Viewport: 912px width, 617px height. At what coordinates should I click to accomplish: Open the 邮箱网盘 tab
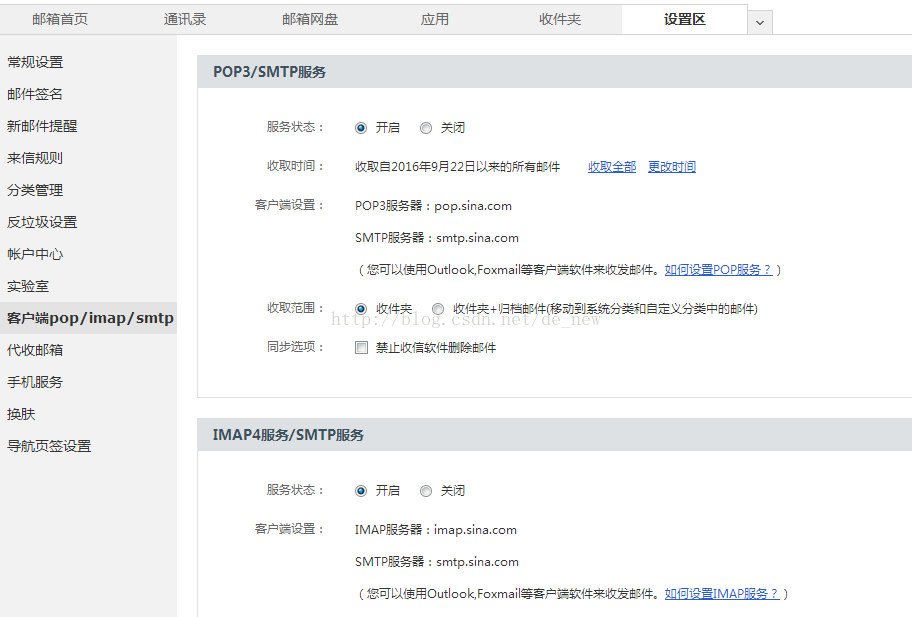[x=310, y=19]
